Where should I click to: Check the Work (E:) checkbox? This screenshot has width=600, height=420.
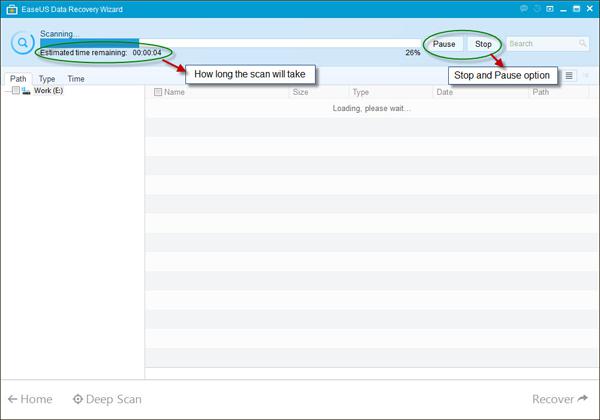tap(15, 91)
